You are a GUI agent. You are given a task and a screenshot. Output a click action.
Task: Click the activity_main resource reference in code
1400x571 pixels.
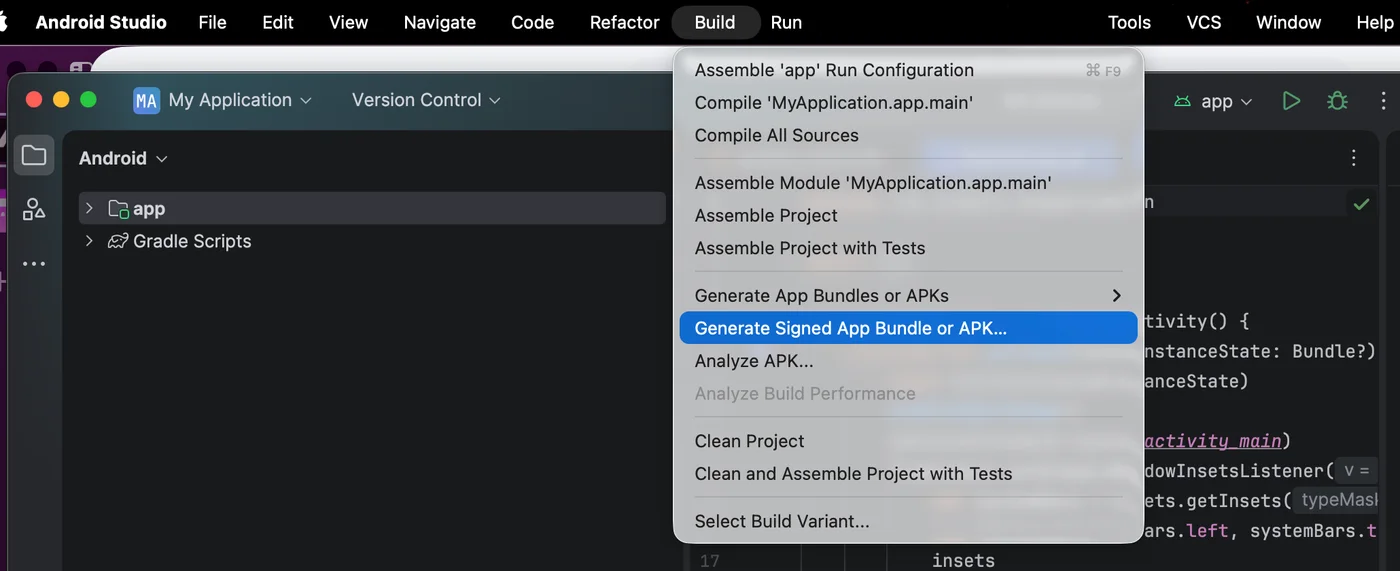tap(1212, 441)
